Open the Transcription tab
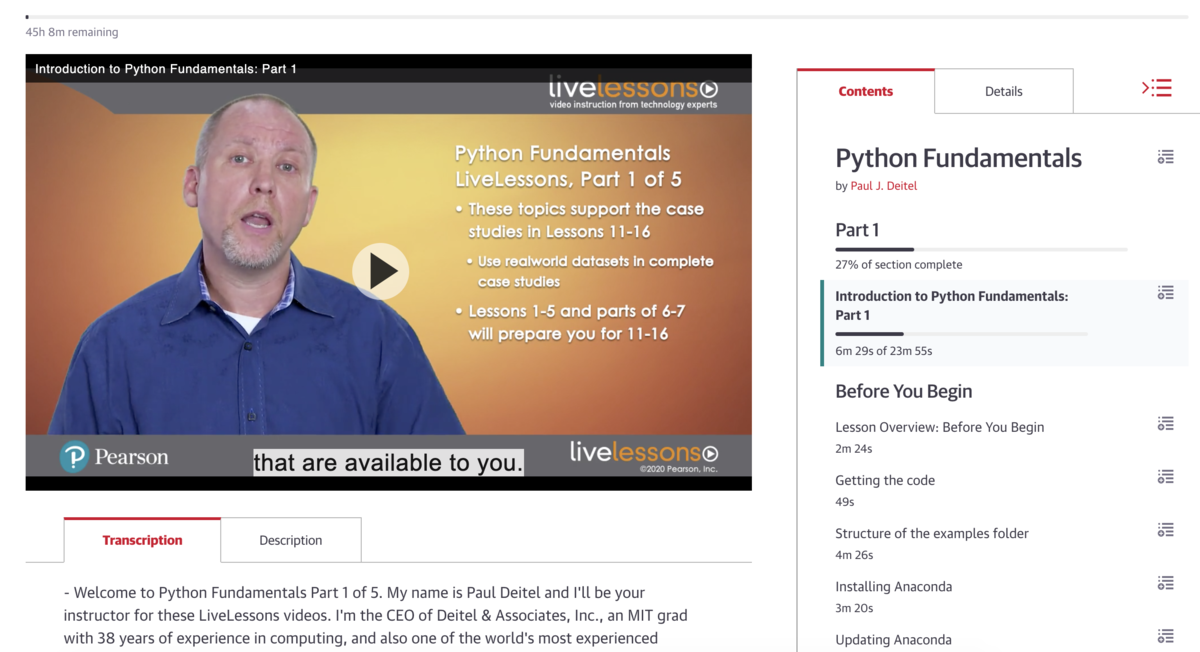Image resolution: width=1200 pixels, height=652 pixels. click(x=142, y=540)
